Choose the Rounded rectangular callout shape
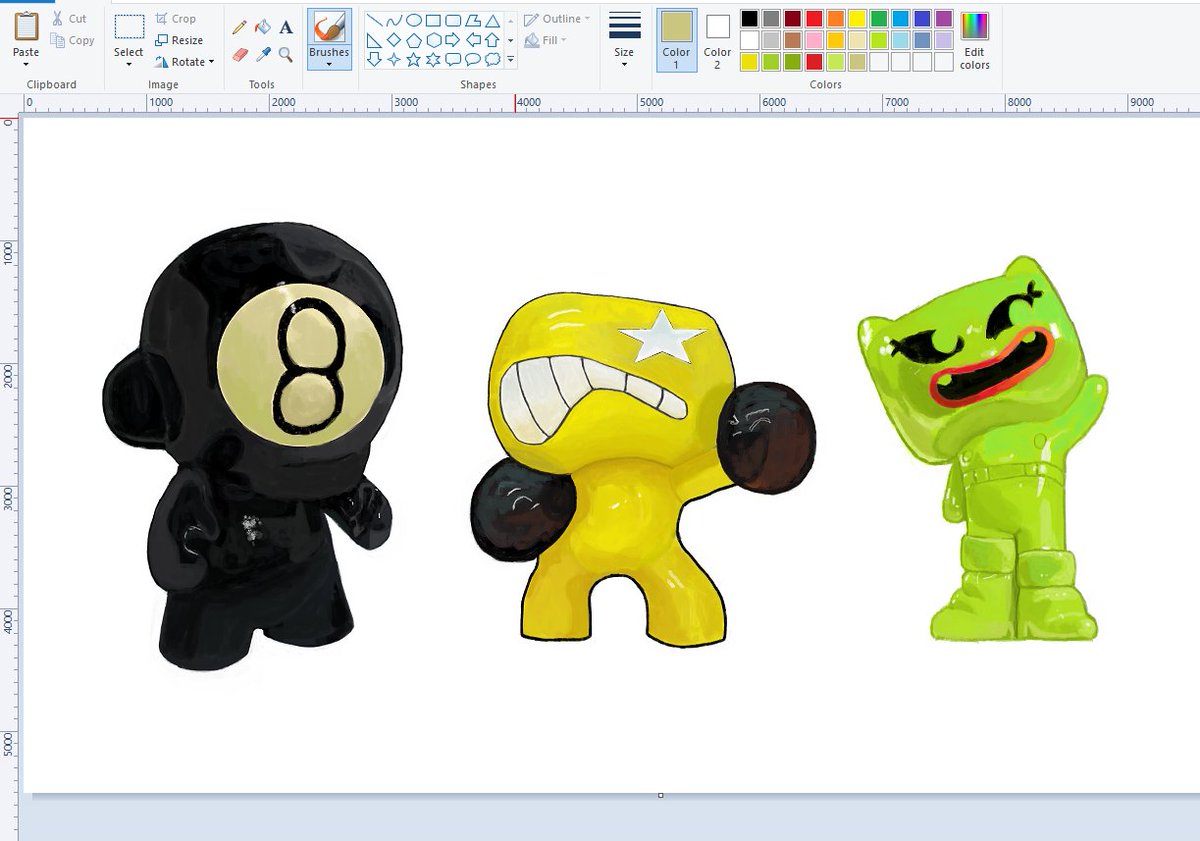The width and height of the screenshot is (1200, 841). point(453,59)
